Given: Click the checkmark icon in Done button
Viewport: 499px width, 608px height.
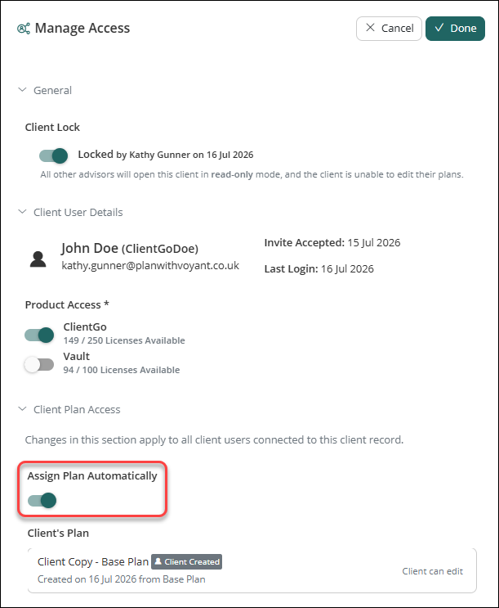Looking at the screenshot, I should click(439, 28).
